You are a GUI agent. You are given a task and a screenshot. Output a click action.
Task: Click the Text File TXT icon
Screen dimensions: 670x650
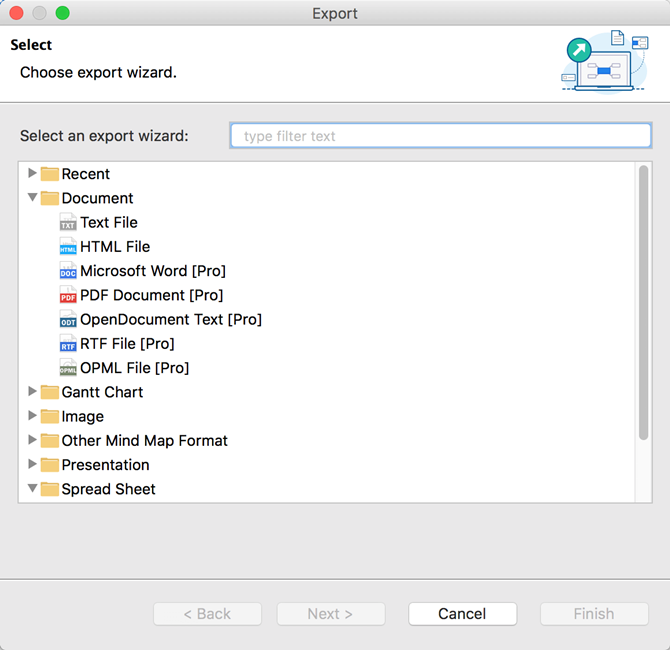tap(68, 223)
